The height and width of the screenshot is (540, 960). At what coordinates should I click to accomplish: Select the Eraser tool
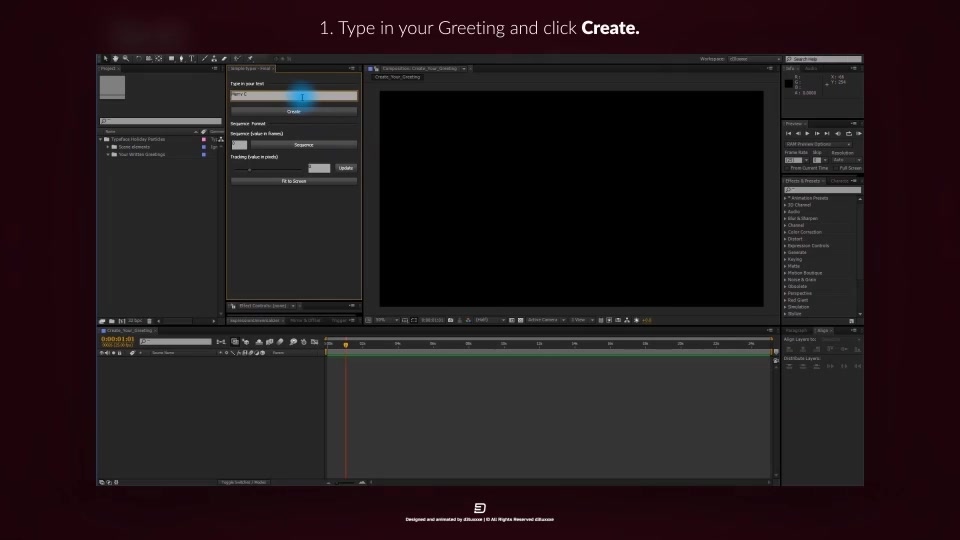pyautogui.click(x=224, y=59)
